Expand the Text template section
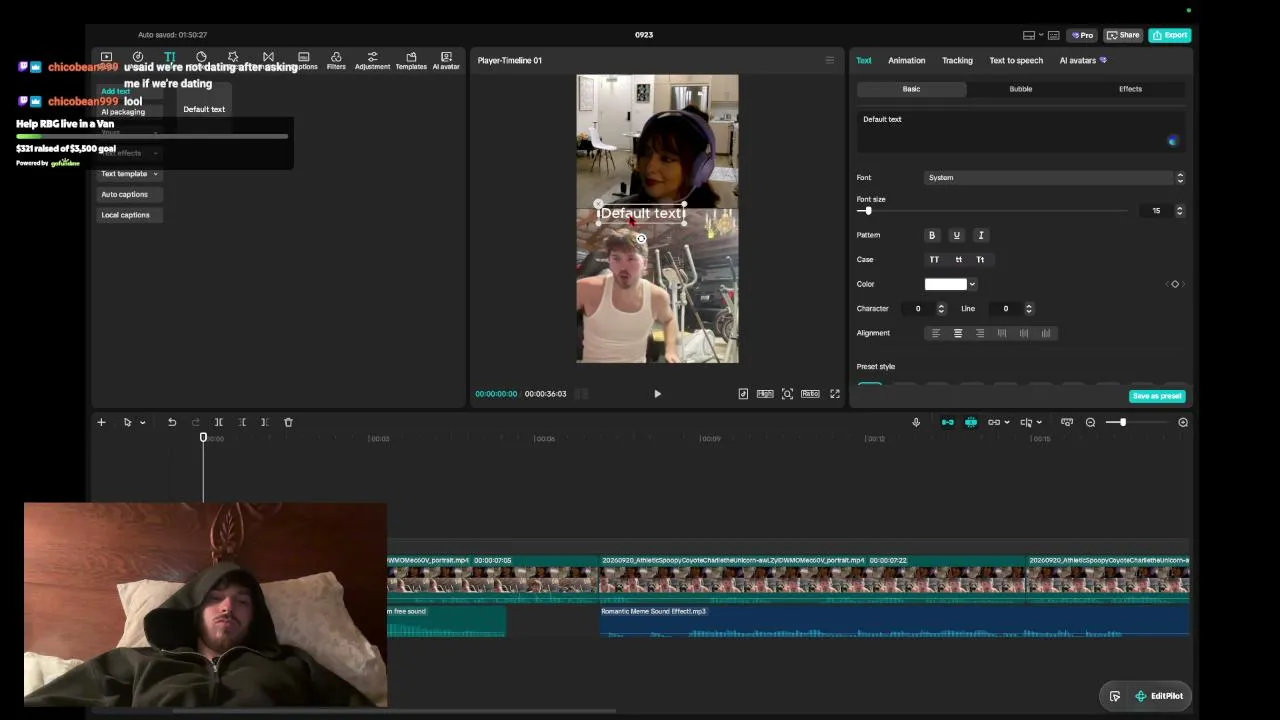 click(130, 174)
